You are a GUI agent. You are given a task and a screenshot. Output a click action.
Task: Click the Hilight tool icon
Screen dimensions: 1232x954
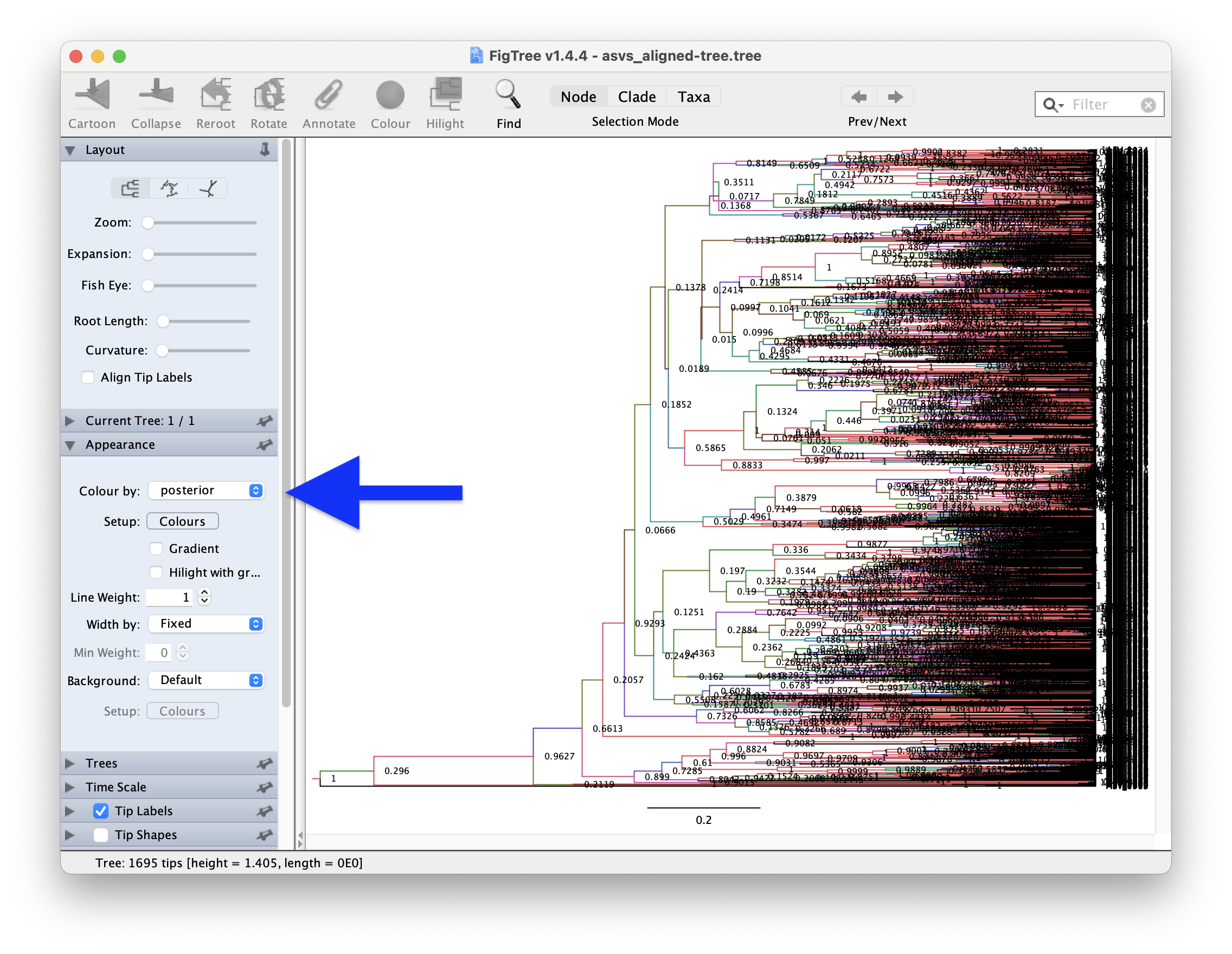[x=445, y=95]
